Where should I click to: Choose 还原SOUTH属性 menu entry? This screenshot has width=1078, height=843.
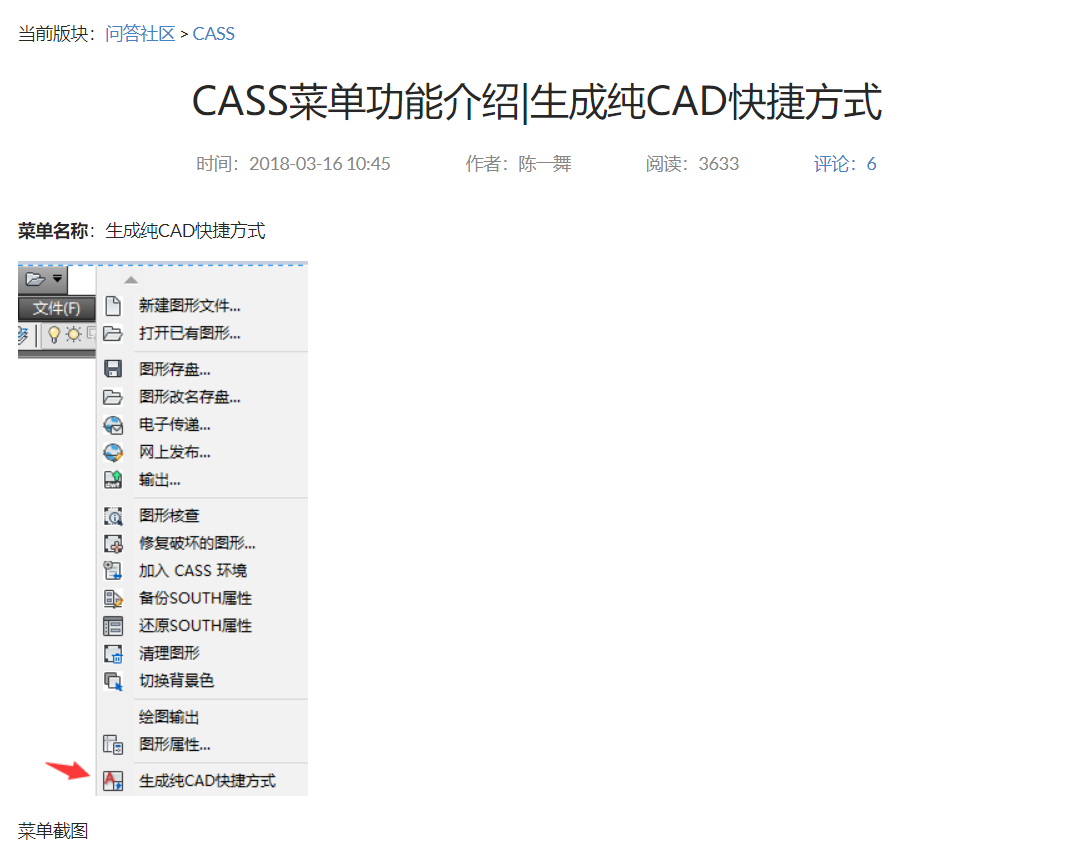coord(195,626)
